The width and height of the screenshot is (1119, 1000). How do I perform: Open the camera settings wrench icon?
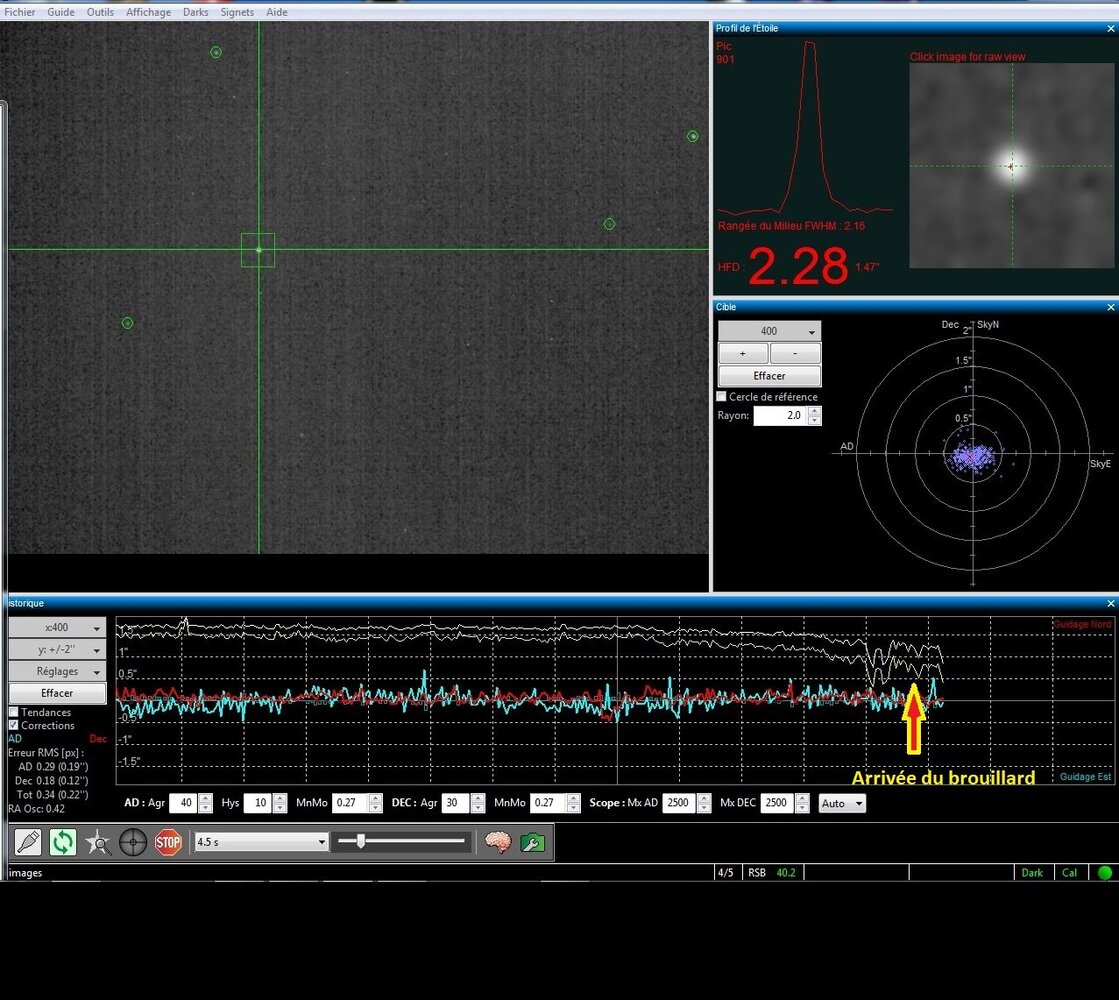tap(532, 842)
